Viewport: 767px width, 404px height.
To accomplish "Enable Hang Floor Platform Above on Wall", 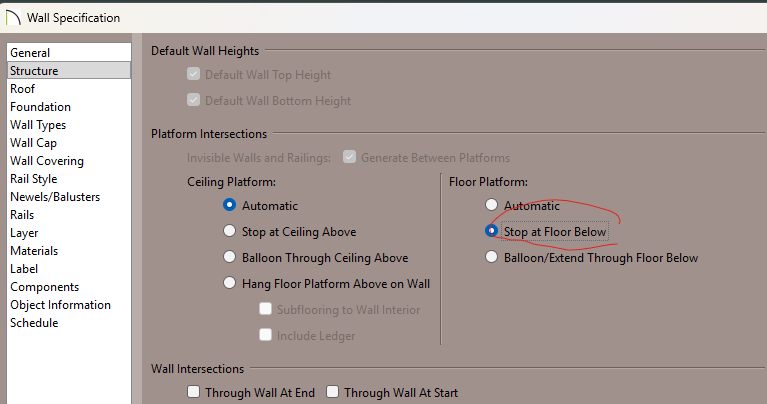I will (x=230, y=283).
